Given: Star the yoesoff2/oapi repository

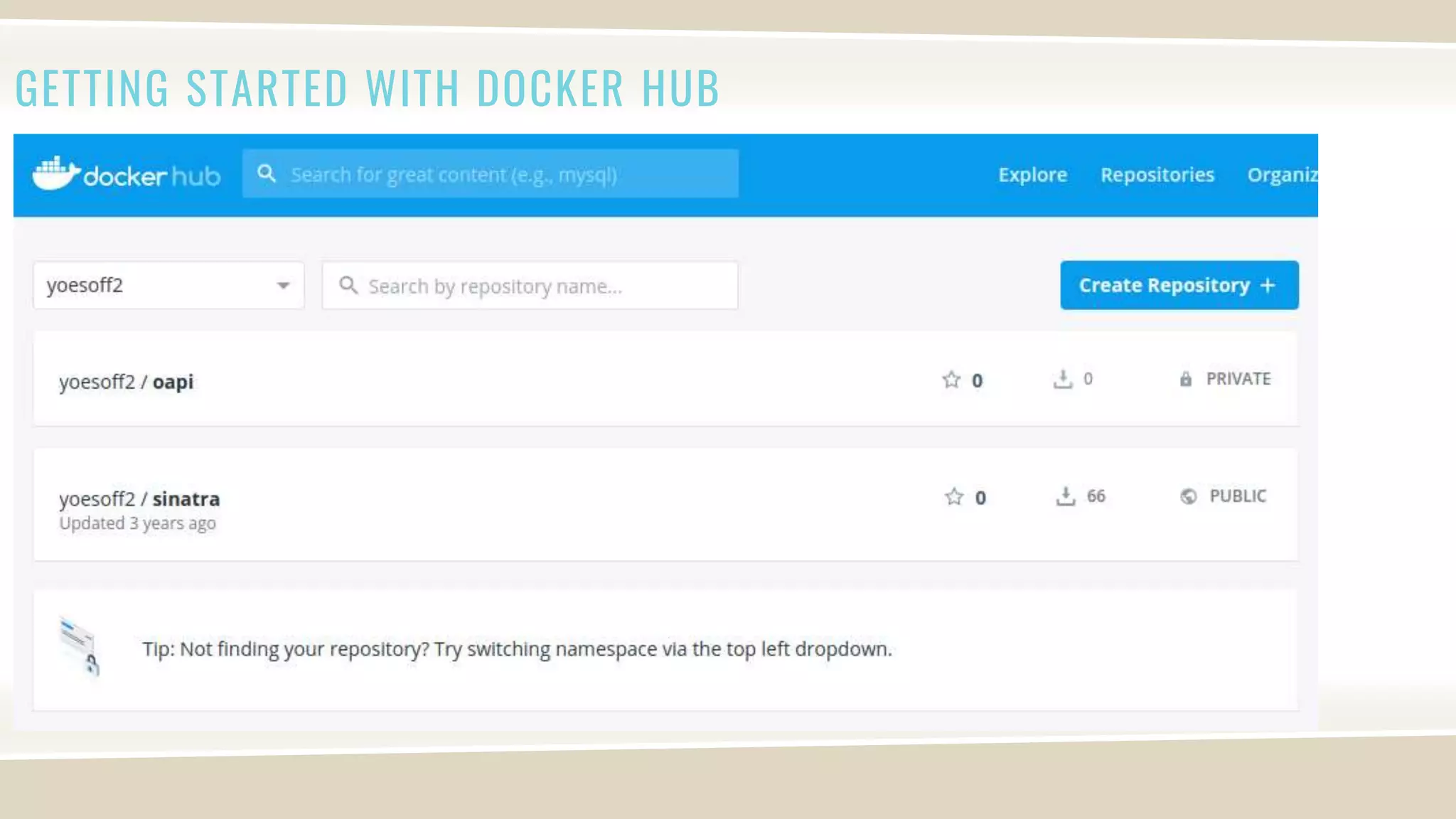Looking at the screenshot, I should point(951,380).
